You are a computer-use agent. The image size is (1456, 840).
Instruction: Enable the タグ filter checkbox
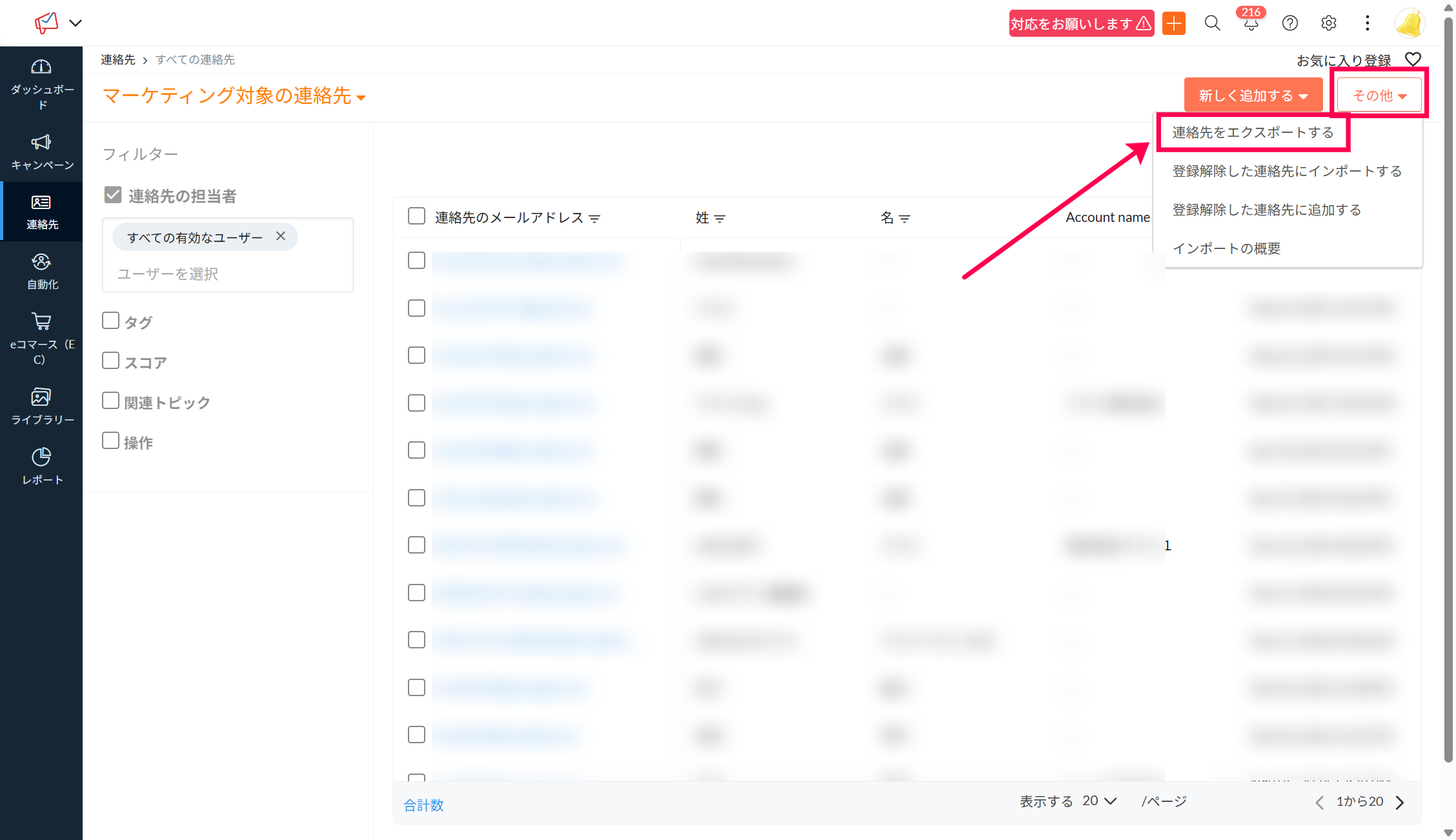(111, 321)
